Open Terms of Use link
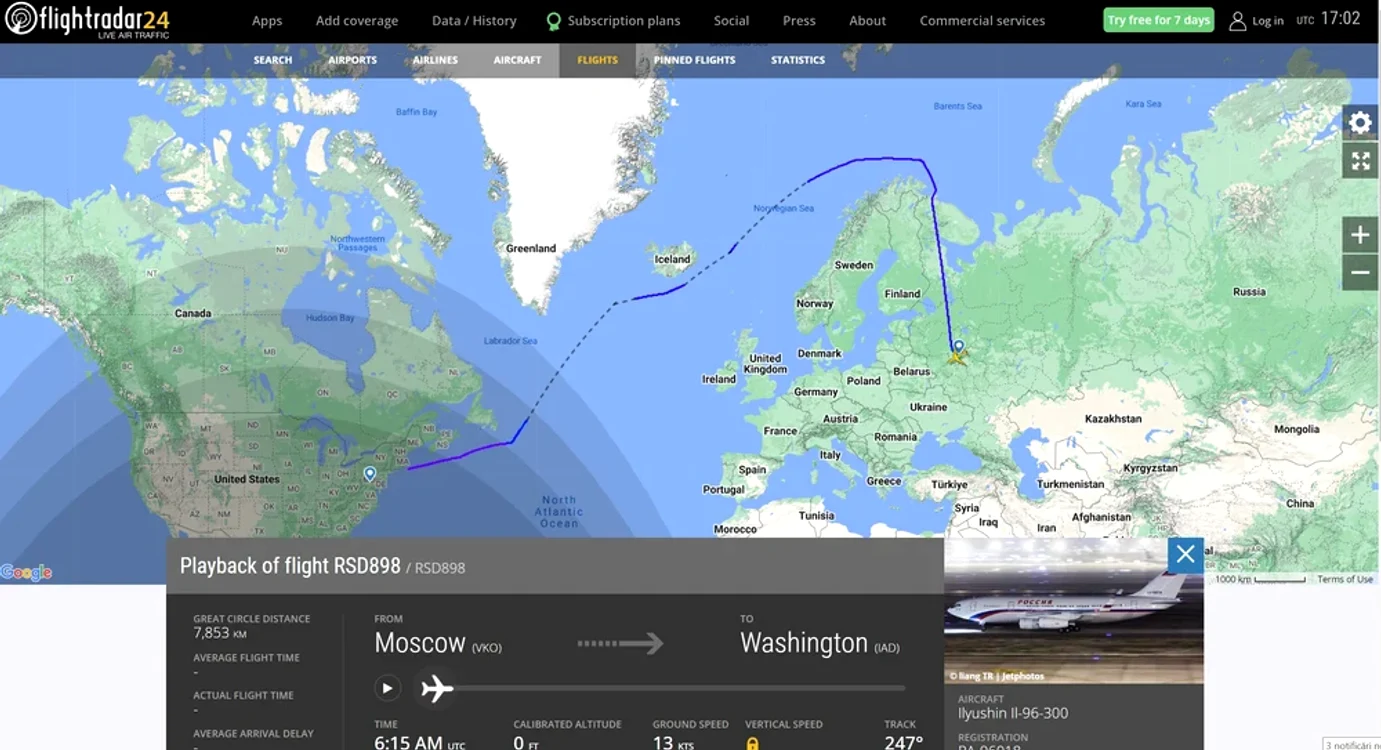This screenshot has height=750, width=1381. (1345, 579)
